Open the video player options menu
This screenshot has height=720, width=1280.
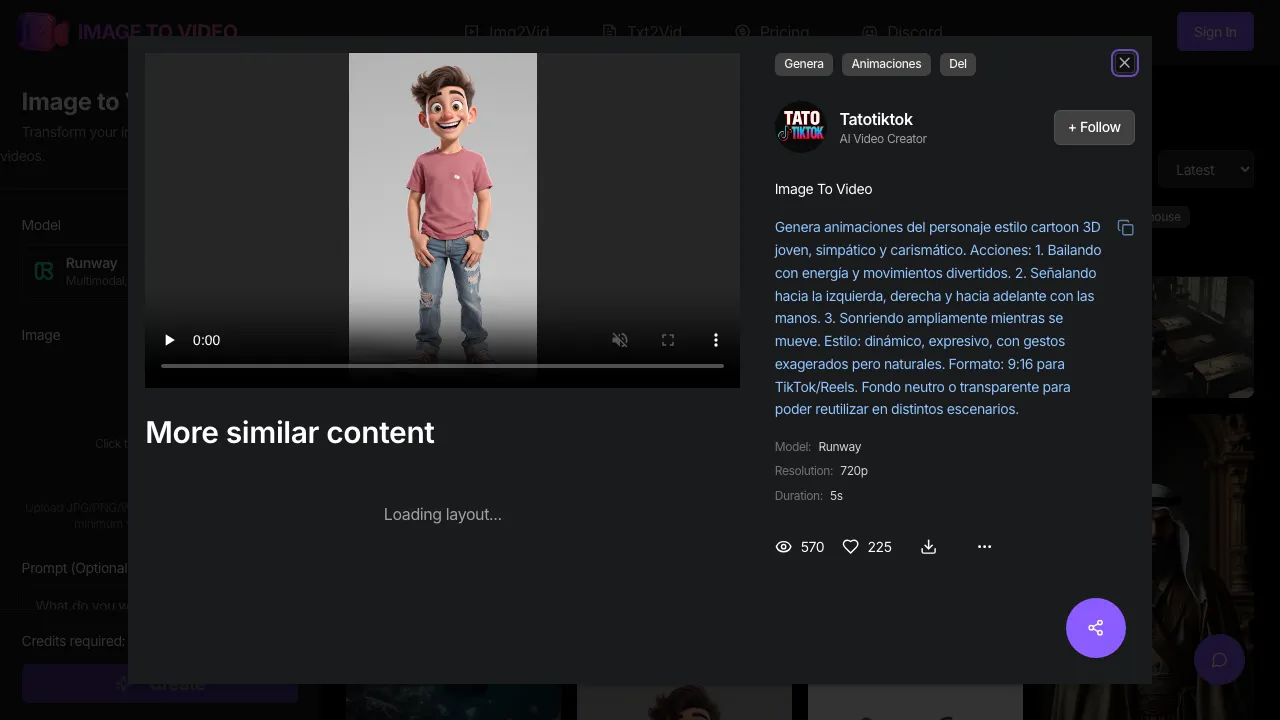(x=716, y=340)
